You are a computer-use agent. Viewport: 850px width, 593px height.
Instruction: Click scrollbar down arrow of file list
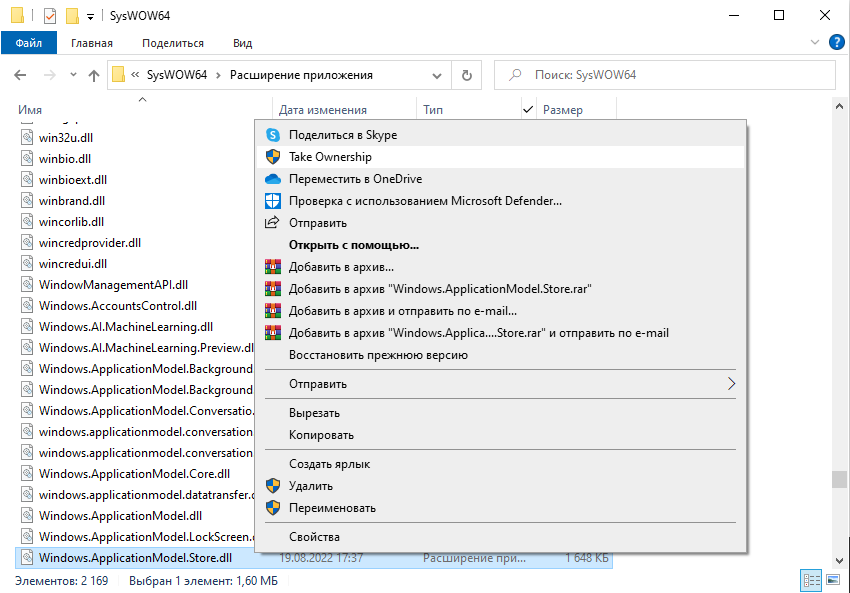[x=839, y=561]
